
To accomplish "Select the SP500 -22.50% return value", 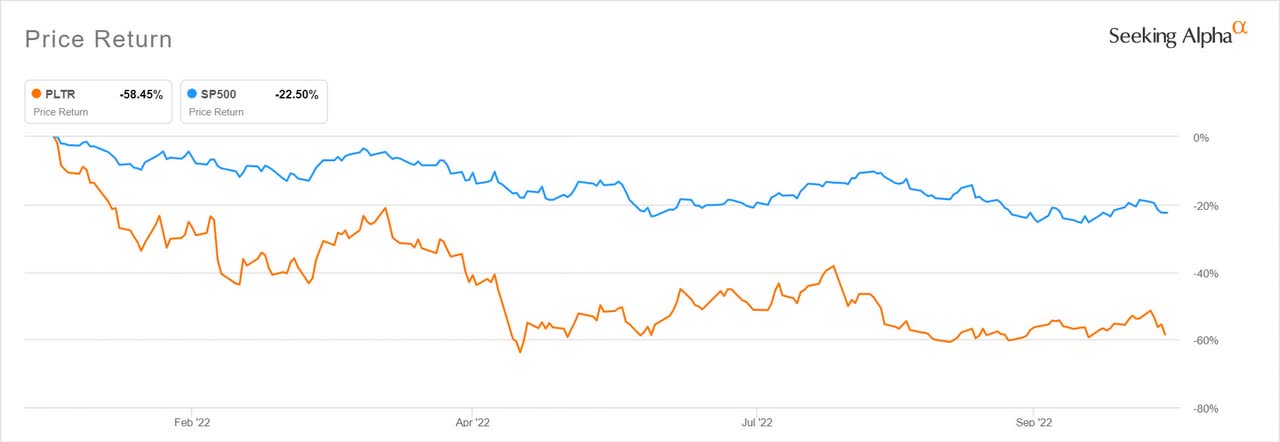I will coord(296,95).
